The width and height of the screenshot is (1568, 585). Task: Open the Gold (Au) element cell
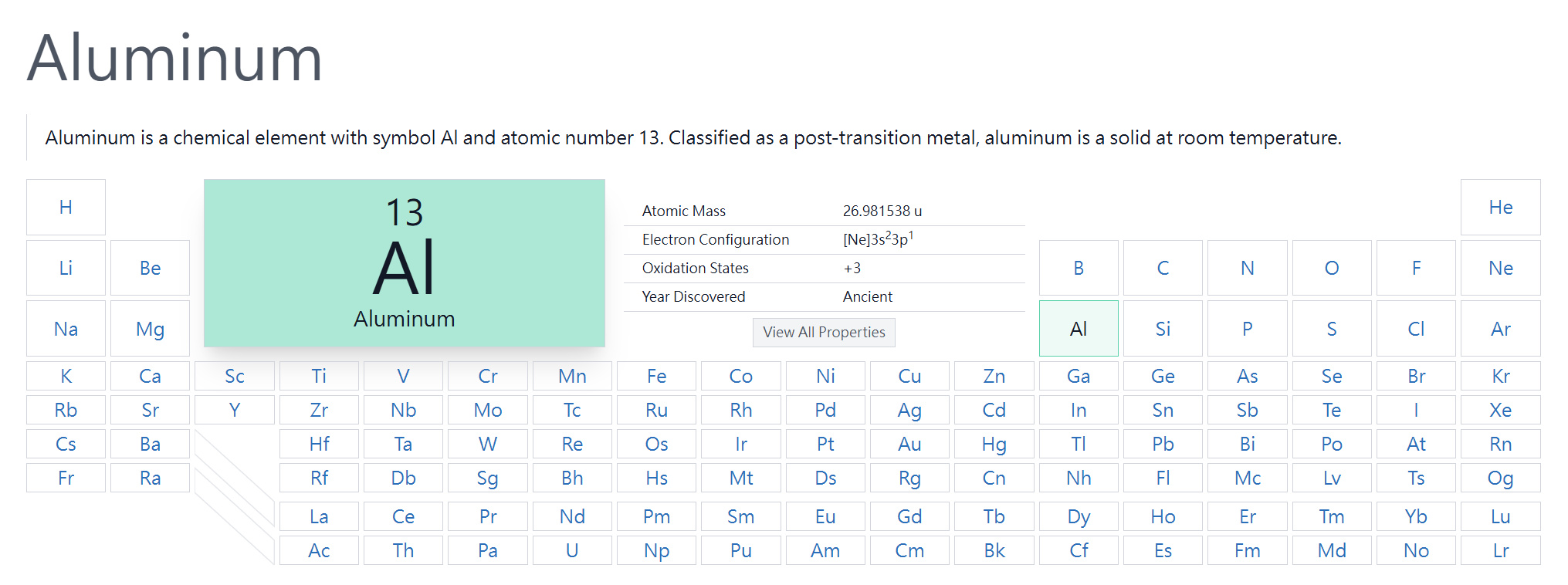click(x=909, y=444)
